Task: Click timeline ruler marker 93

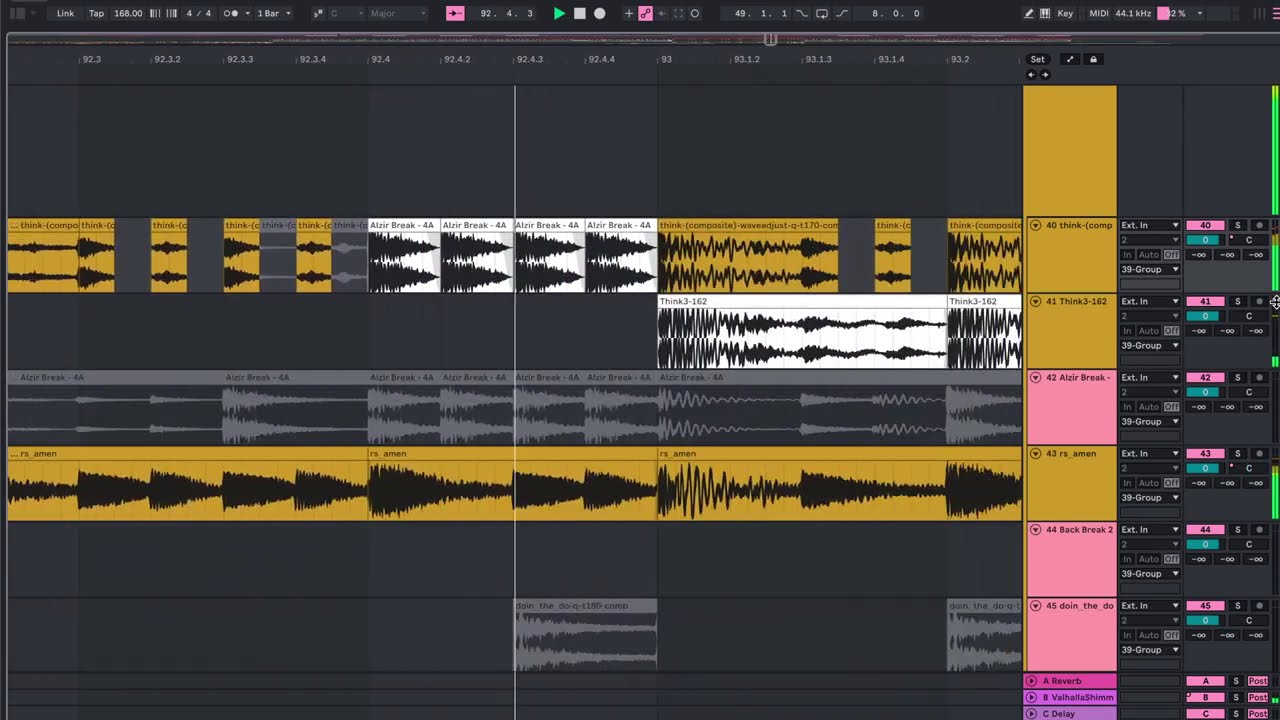Action: pyautogui.click(x=666, y=59)
